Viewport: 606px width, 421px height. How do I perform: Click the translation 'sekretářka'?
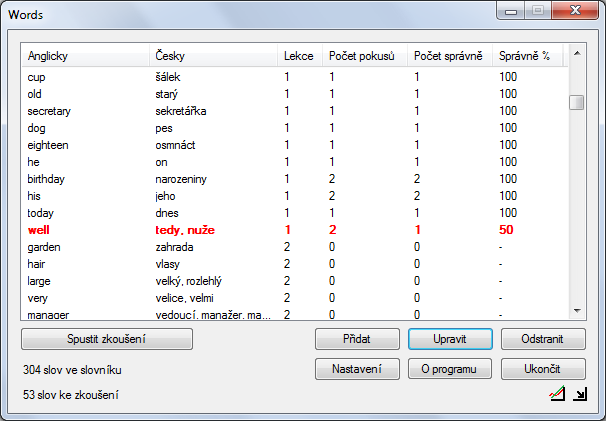181,111
